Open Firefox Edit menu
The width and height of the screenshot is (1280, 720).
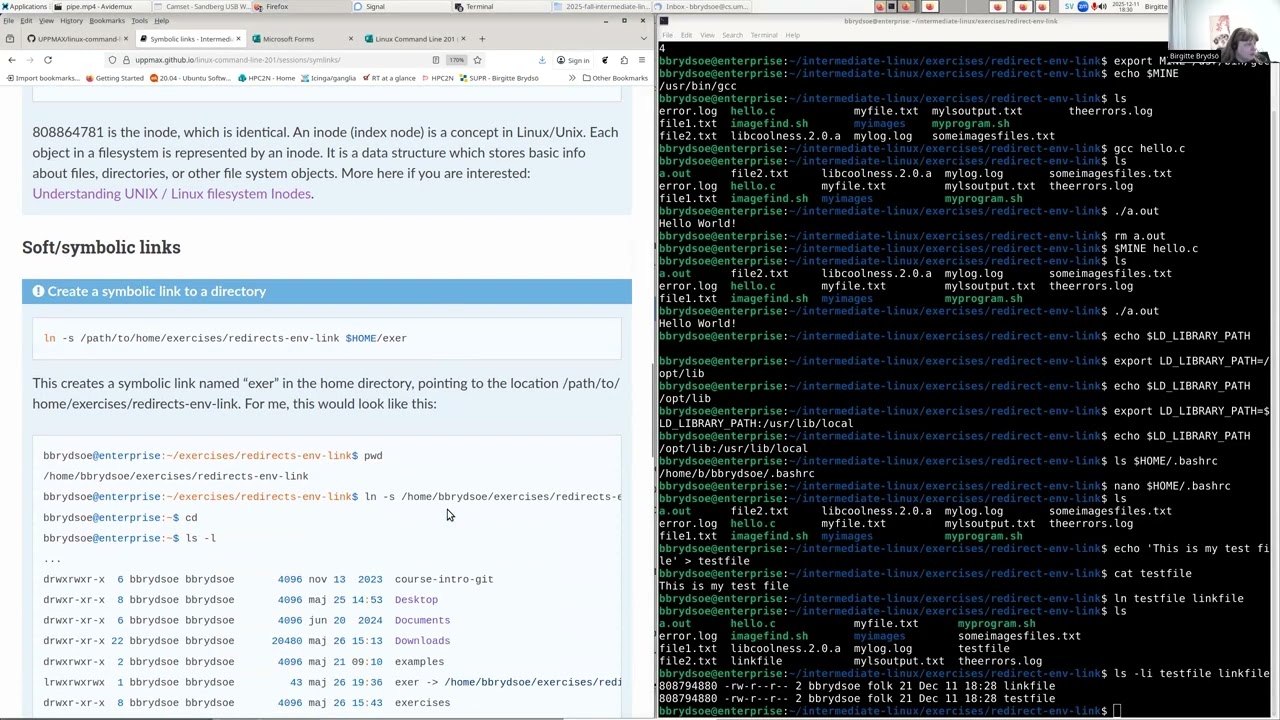click(x=26, y=21)
